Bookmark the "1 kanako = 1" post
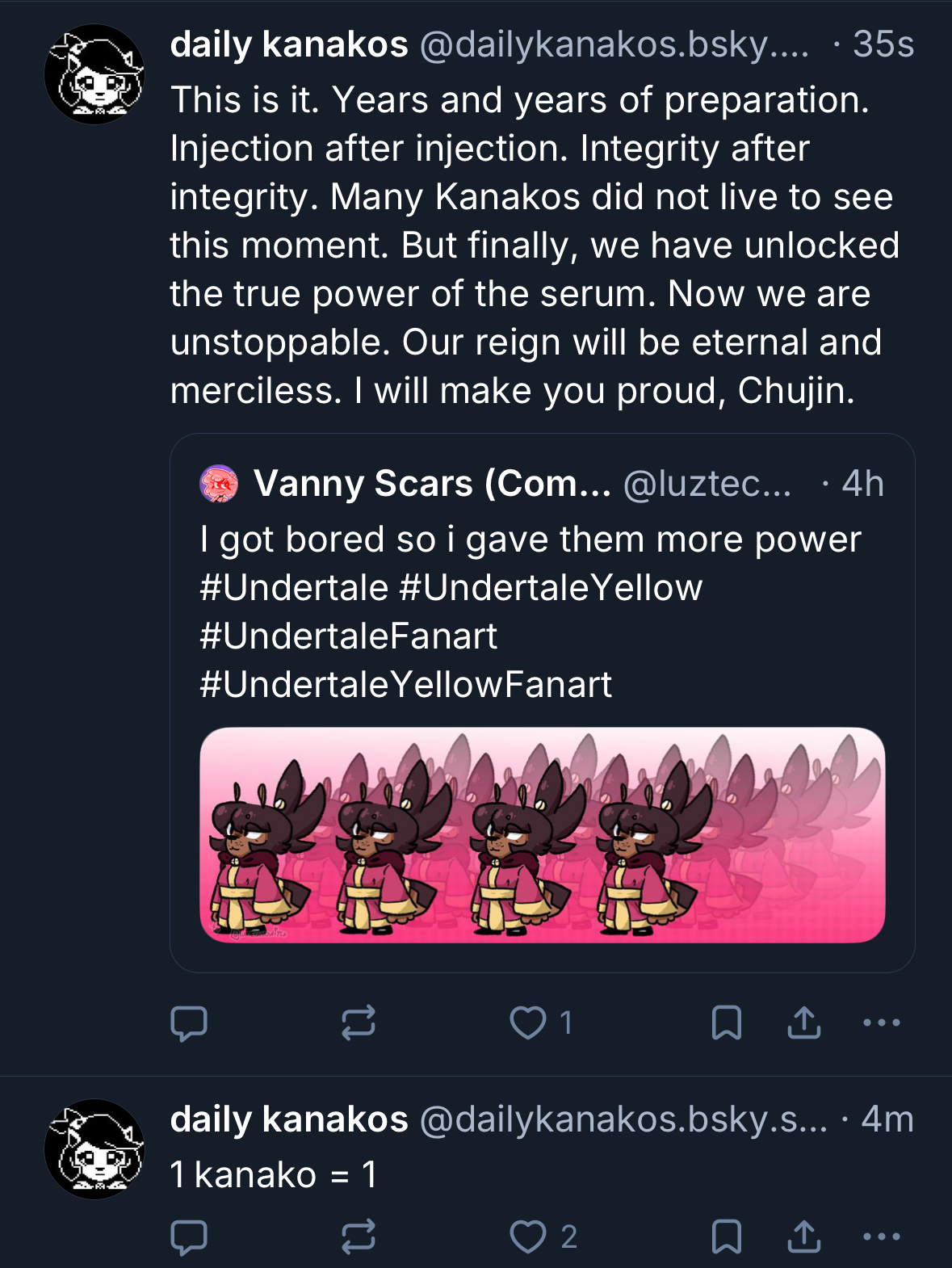 pyautogui.click(x=726, y=1237)
